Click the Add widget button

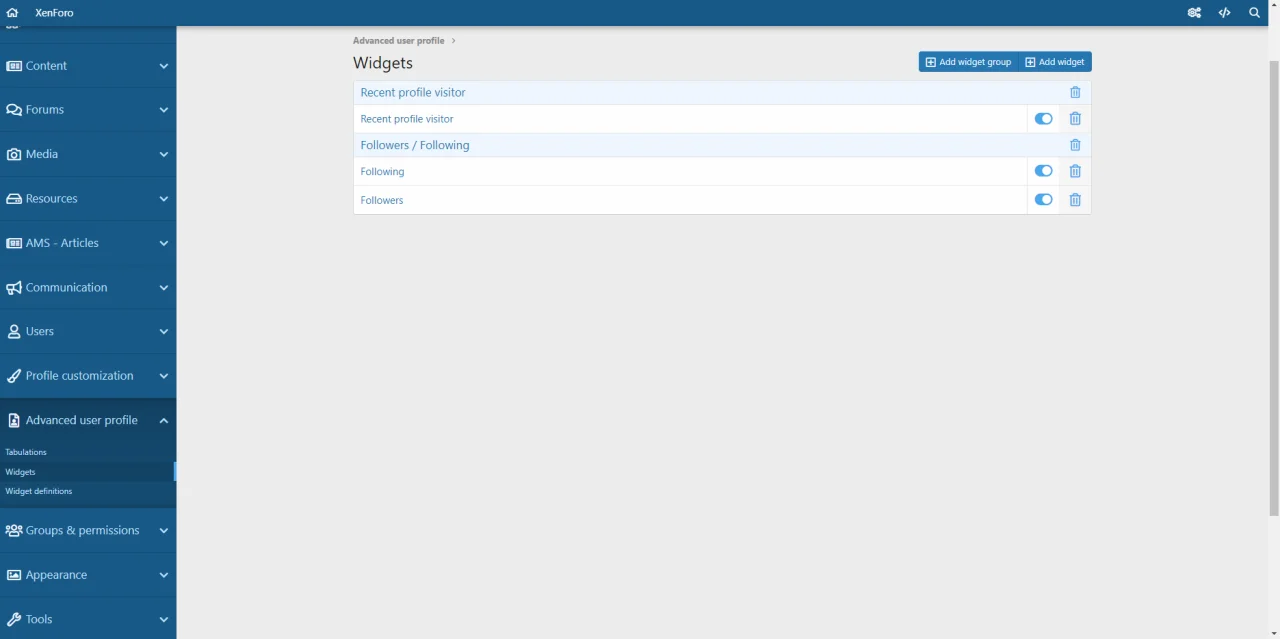[x=1055, y=62]
